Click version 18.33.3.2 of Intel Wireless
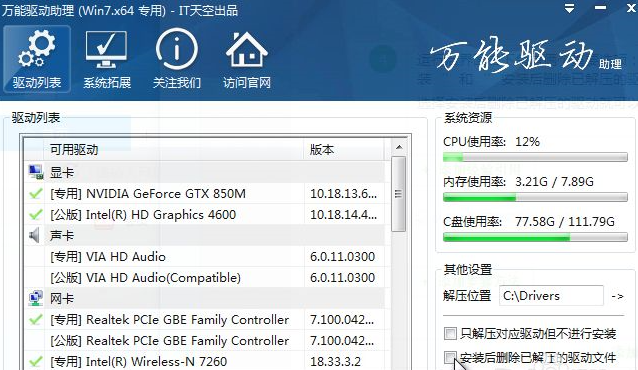638x370 pixels. [x=335, y=361]
